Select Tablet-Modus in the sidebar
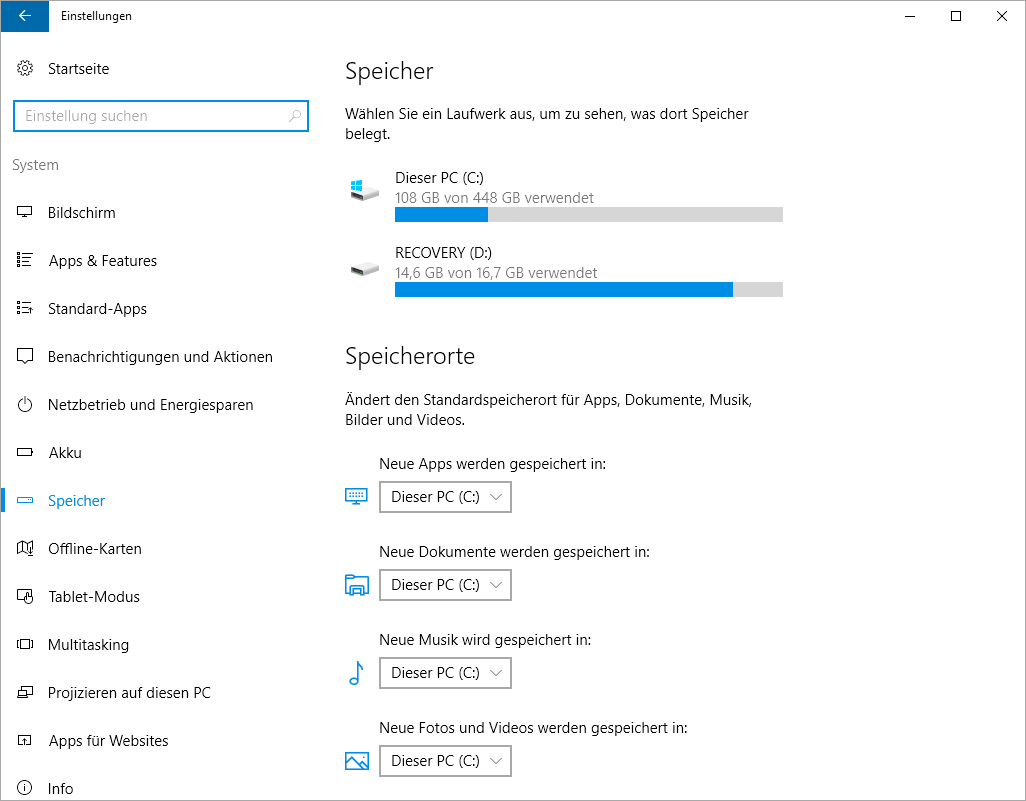 [93, 597]
